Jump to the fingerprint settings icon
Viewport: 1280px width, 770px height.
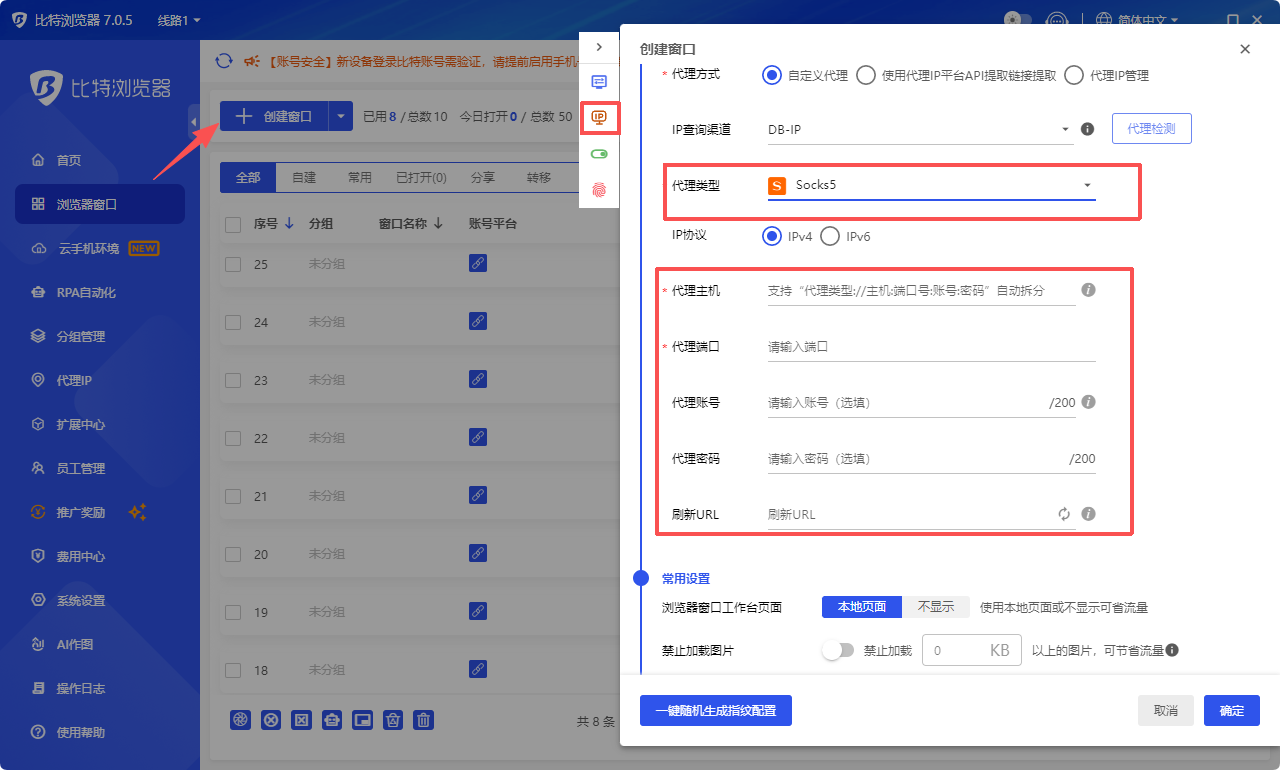pos(599,188)
